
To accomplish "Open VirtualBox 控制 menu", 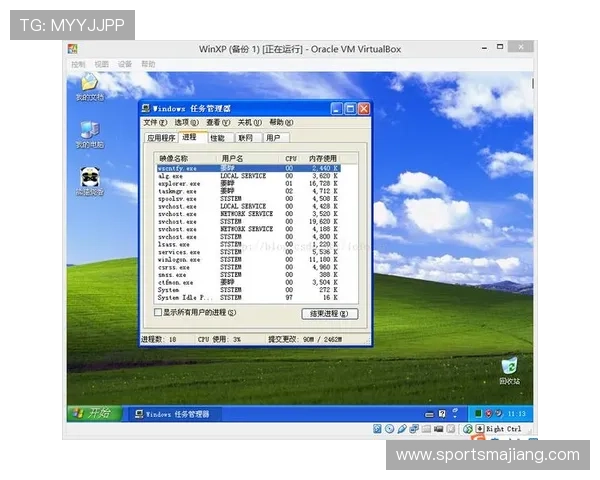I will [78, 64].
